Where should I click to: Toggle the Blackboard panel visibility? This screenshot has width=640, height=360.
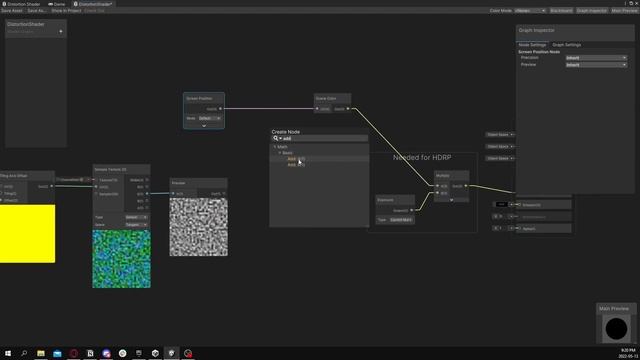561,11
